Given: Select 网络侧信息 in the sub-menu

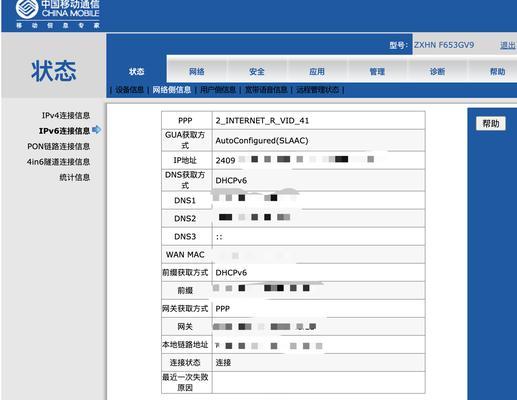Looking at the screenshot, I should [x=172, y=90].
